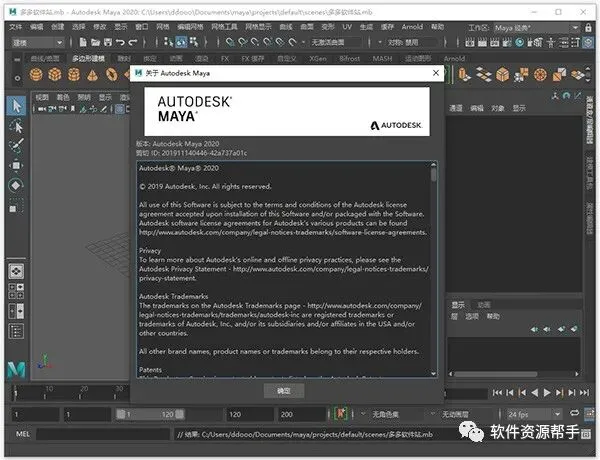Viewport: 600px width, 460px height.
Task: Expand the shelf scroll arrows at right
Action: (x=588, y=75)
